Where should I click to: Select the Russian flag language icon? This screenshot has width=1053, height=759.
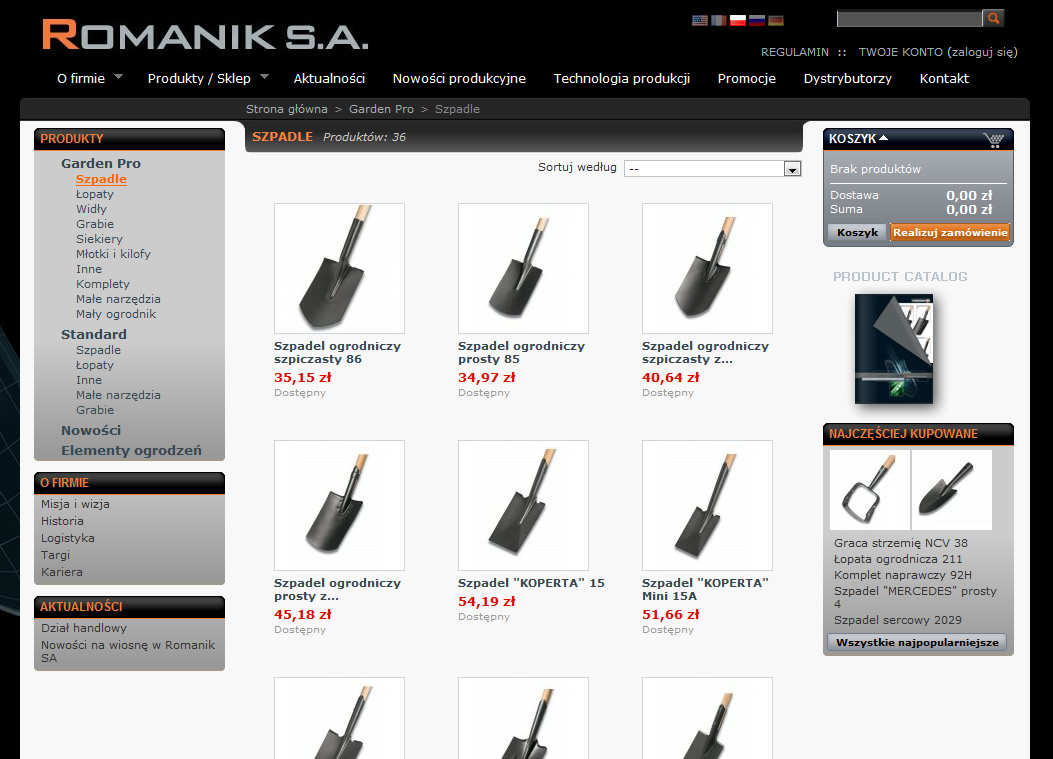(x=757, y=20)
